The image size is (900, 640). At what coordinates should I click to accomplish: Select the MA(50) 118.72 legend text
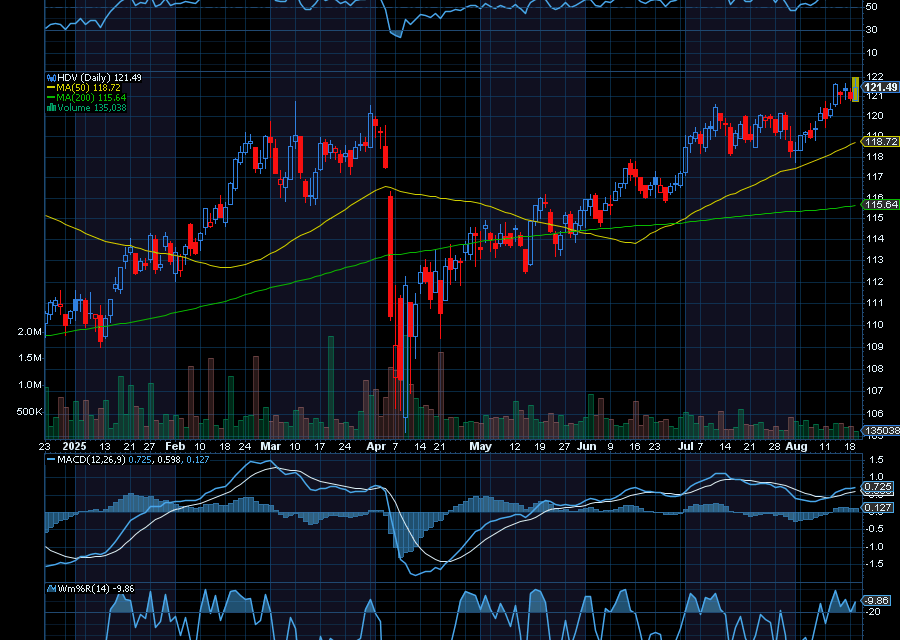(87, 88)
